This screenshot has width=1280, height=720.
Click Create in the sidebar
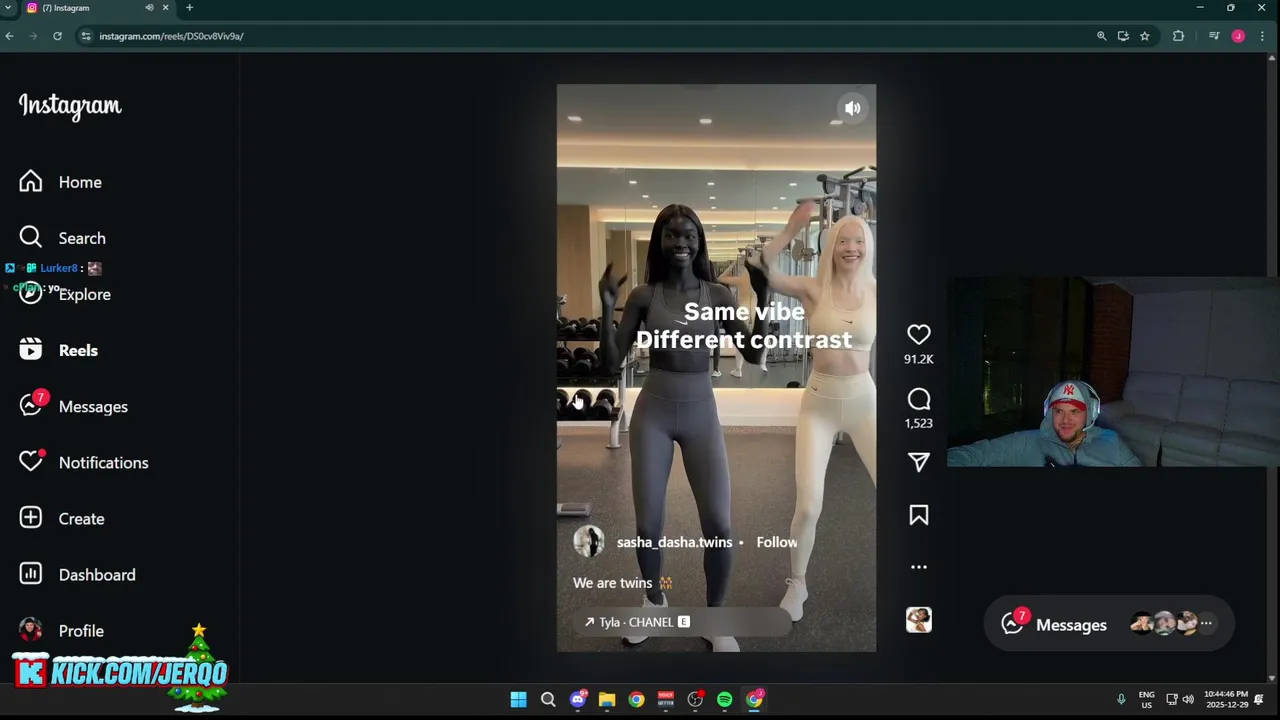coord(61,518)
